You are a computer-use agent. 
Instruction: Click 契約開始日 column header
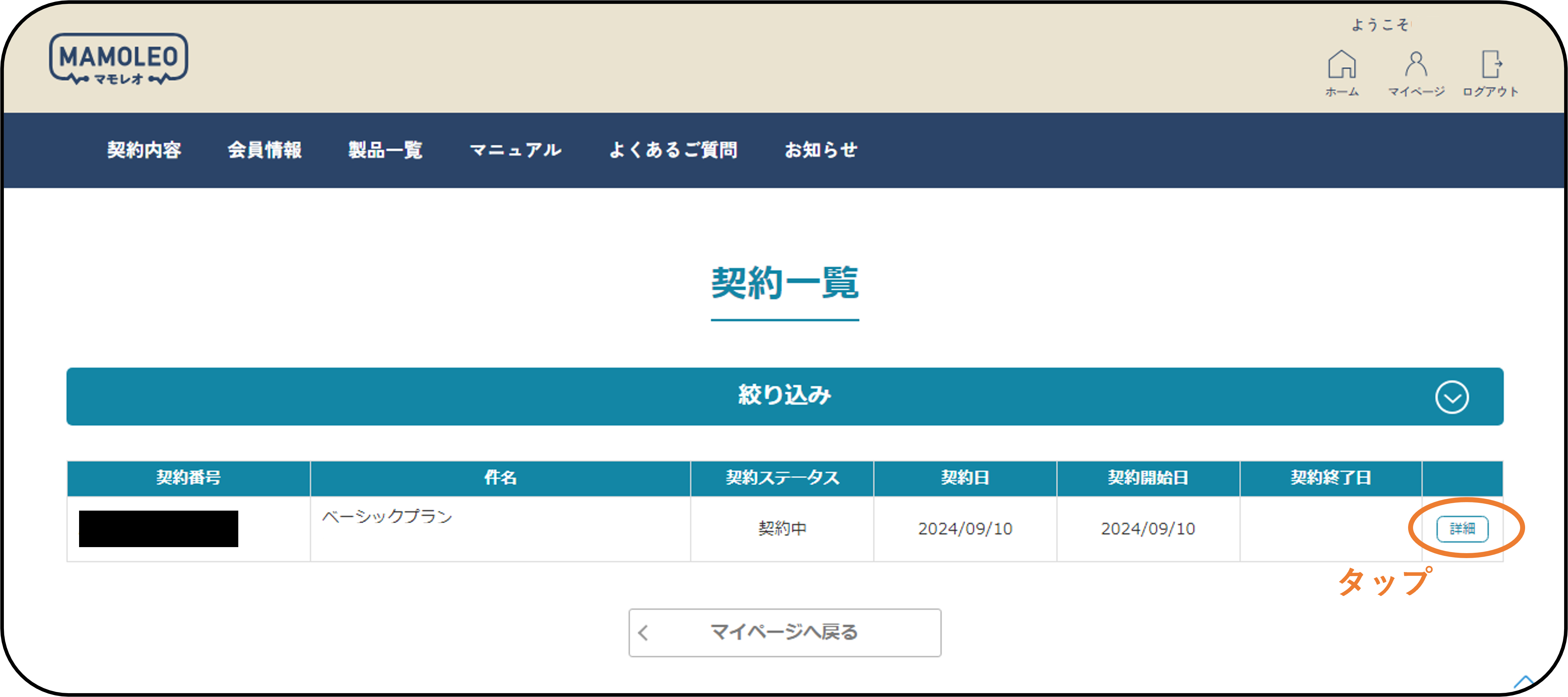pos(1148,478)
